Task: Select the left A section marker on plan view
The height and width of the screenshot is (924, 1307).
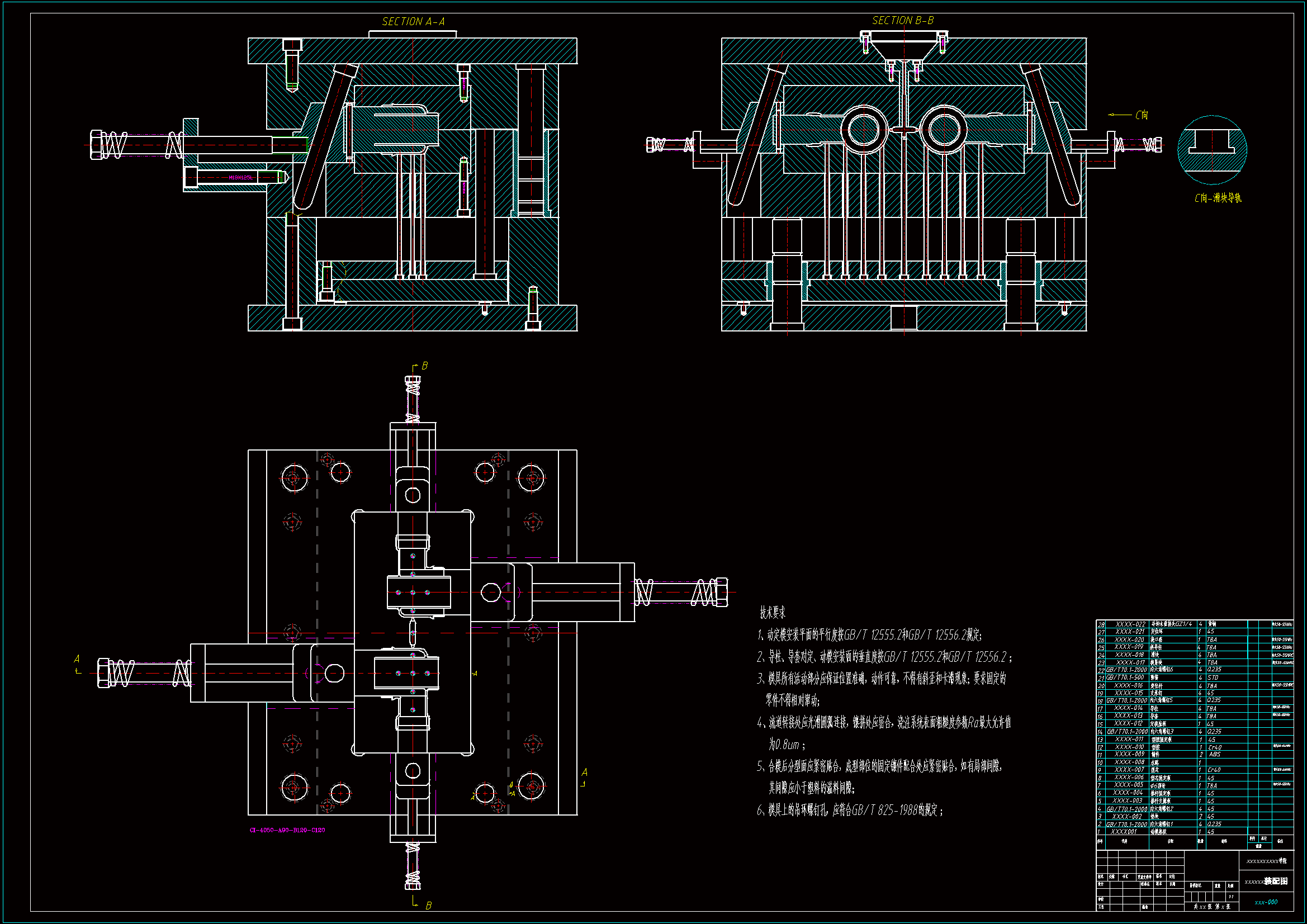Action: (77, 659)
